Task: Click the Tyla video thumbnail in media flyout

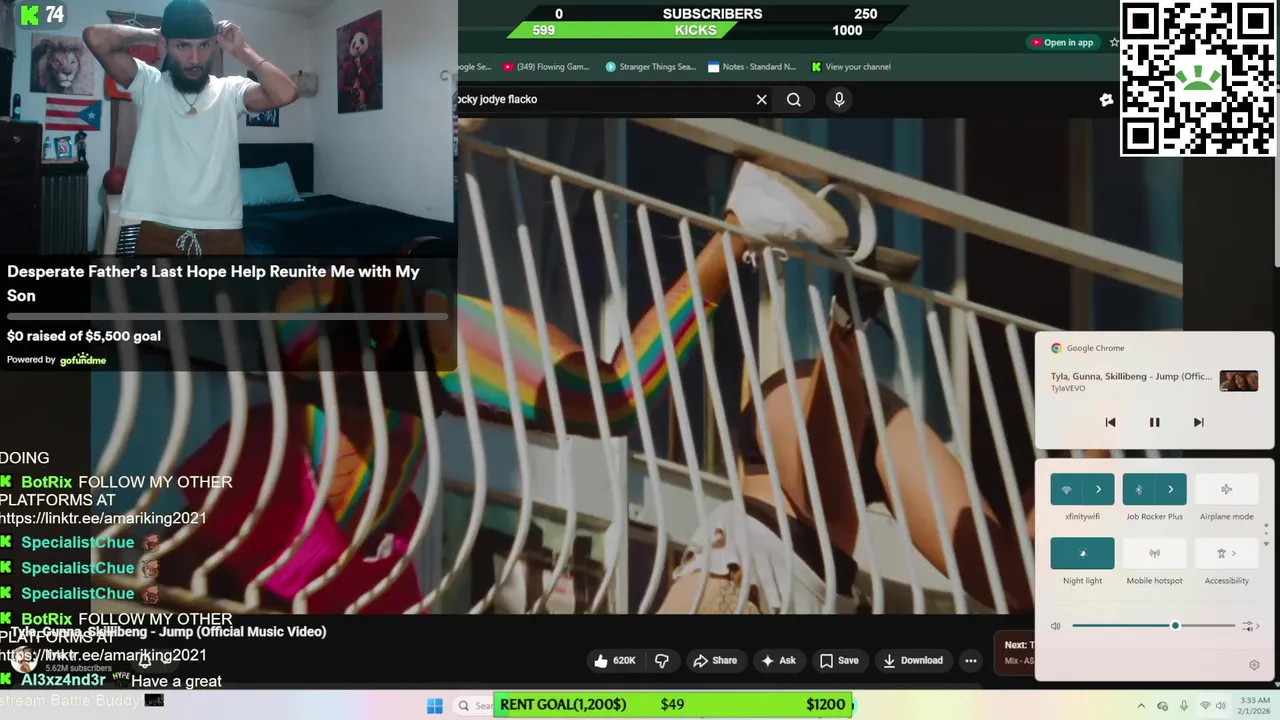Action: pyautogui.click(x=1239, y=381)
